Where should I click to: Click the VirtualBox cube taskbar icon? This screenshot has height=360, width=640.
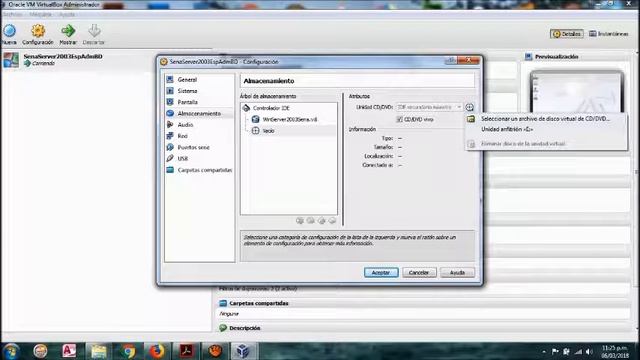tap(243, 351)
